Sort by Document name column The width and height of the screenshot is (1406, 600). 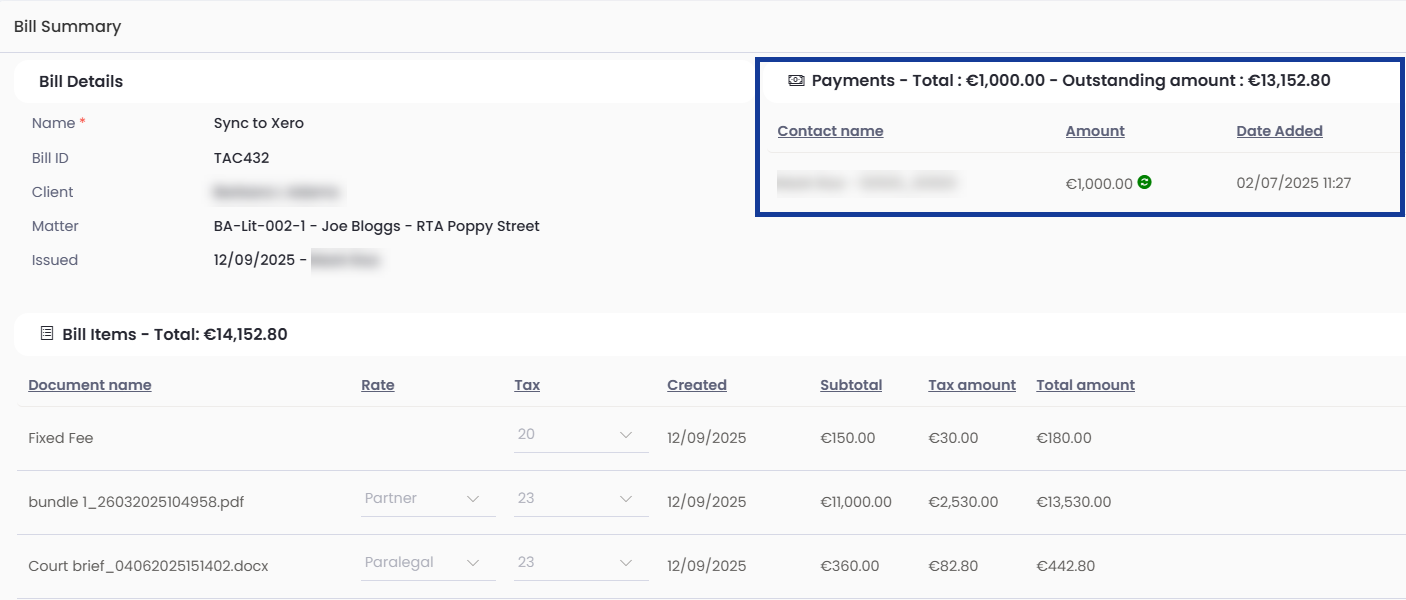tap(90, 385)
